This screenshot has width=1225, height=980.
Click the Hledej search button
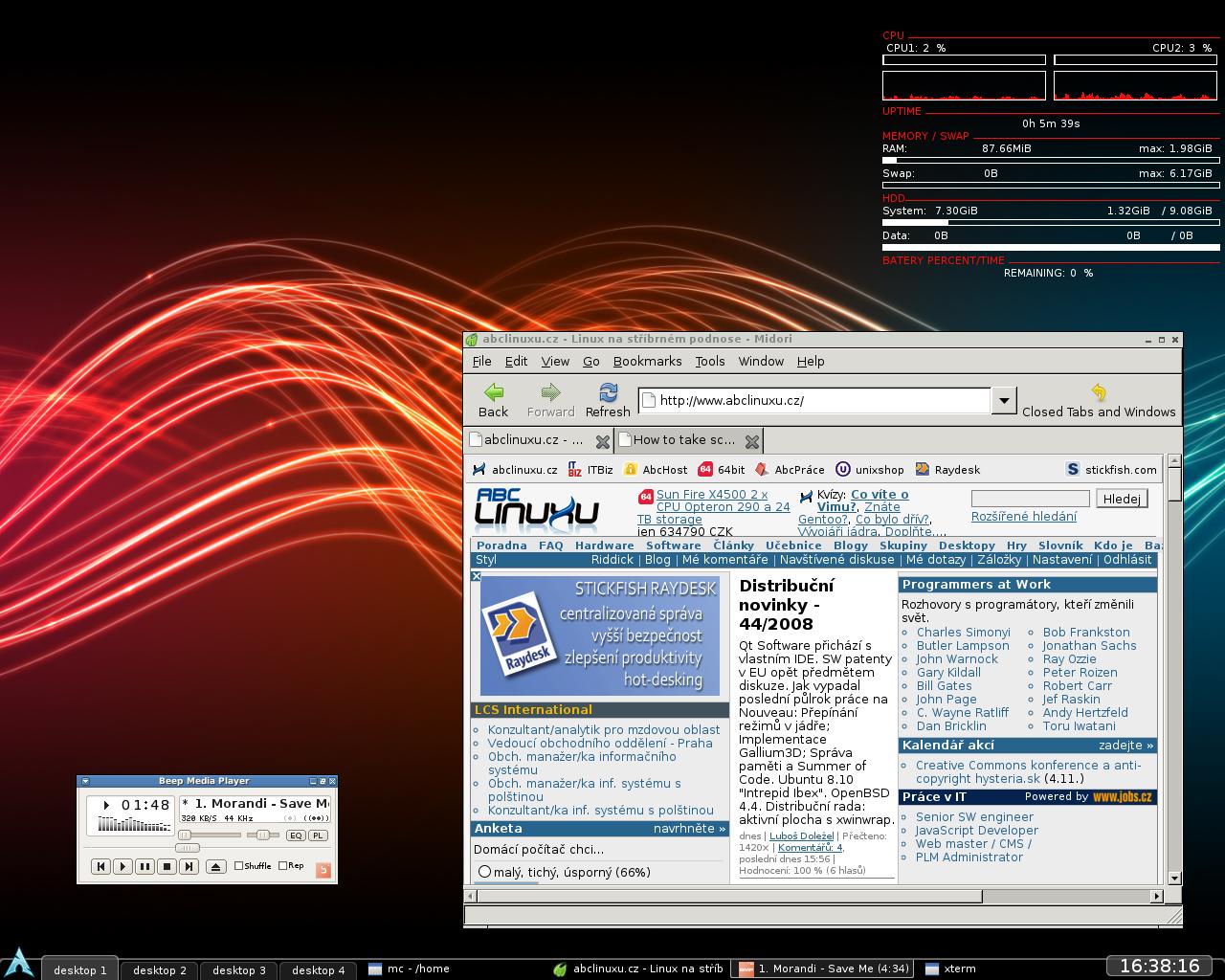(x=1122, y=499)
